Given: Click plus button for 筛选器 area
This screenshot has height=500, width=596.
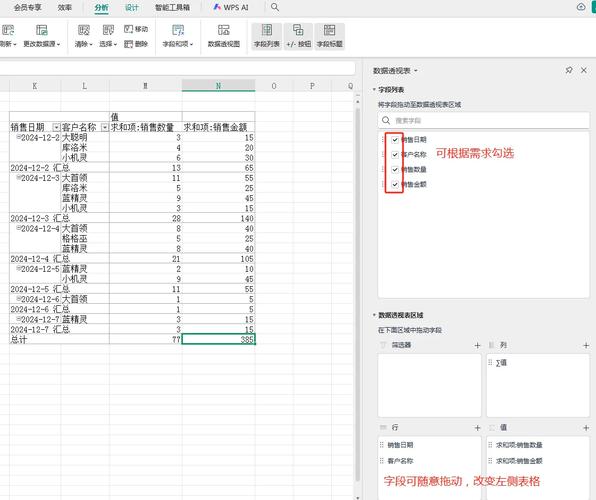Looking at the screenshot, I should pos(477,345).
